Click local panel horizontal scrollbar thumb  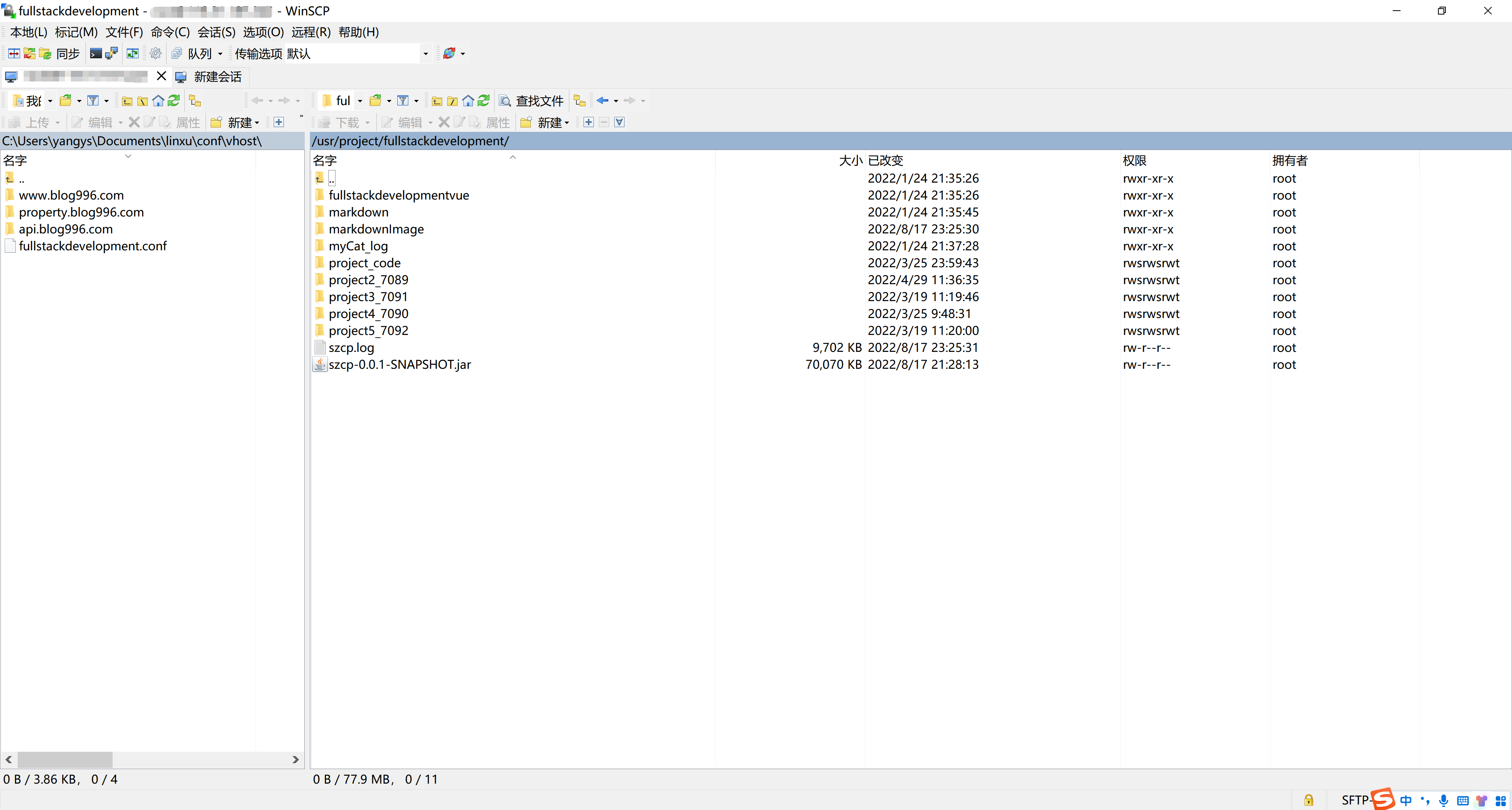click(x=65, y=760)
